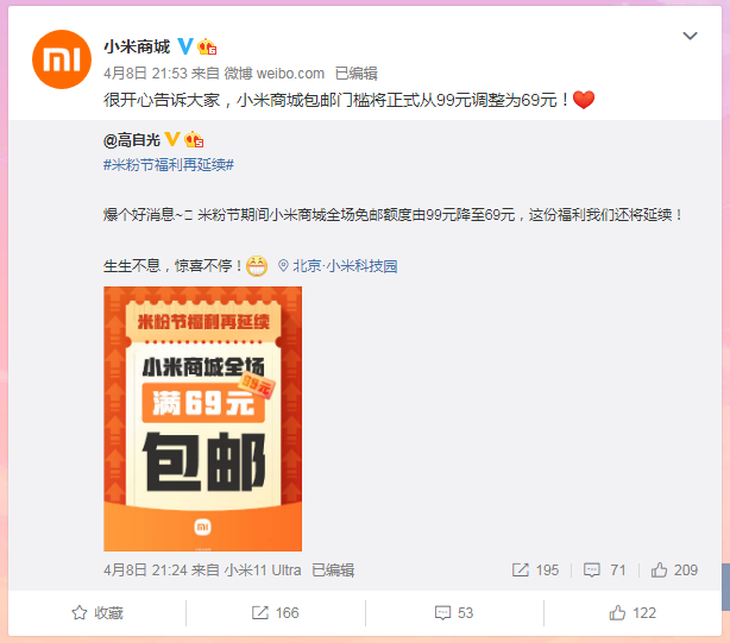Viewport: 730px width, 643px height.
Task: Open the @高自光 user profile link
Action: [x=132, y=140]
